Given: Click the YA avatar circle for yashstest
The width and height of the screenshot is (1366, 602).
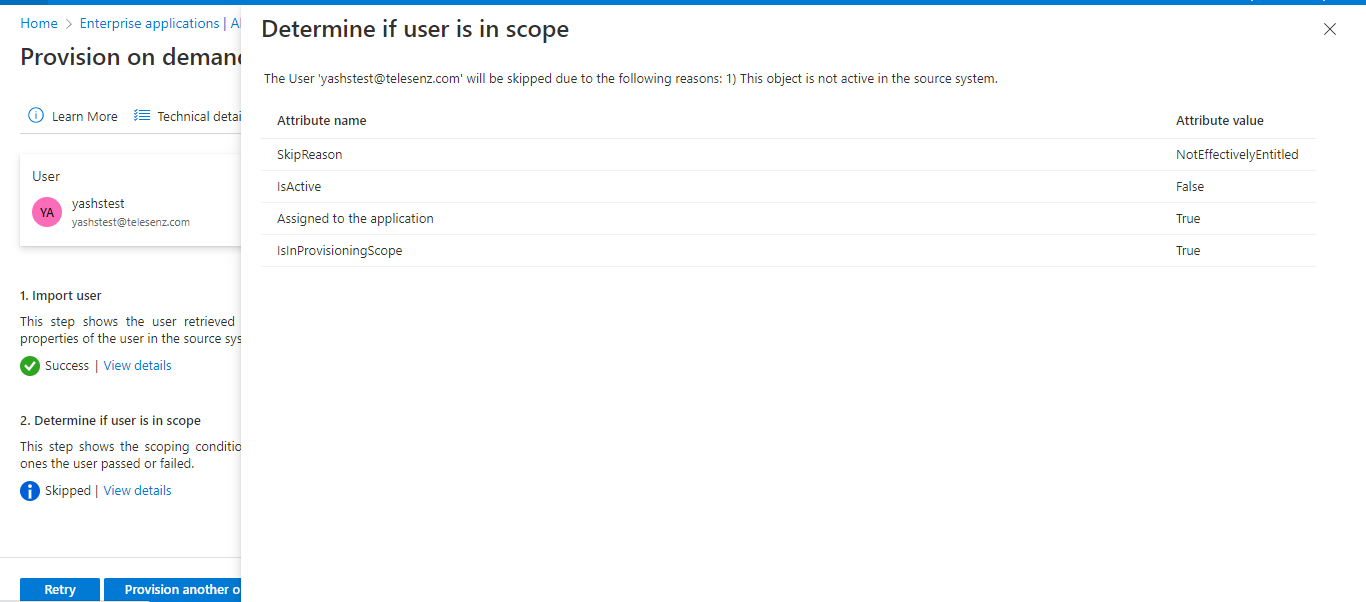Looking at the screenshot, I should point(47,212).
